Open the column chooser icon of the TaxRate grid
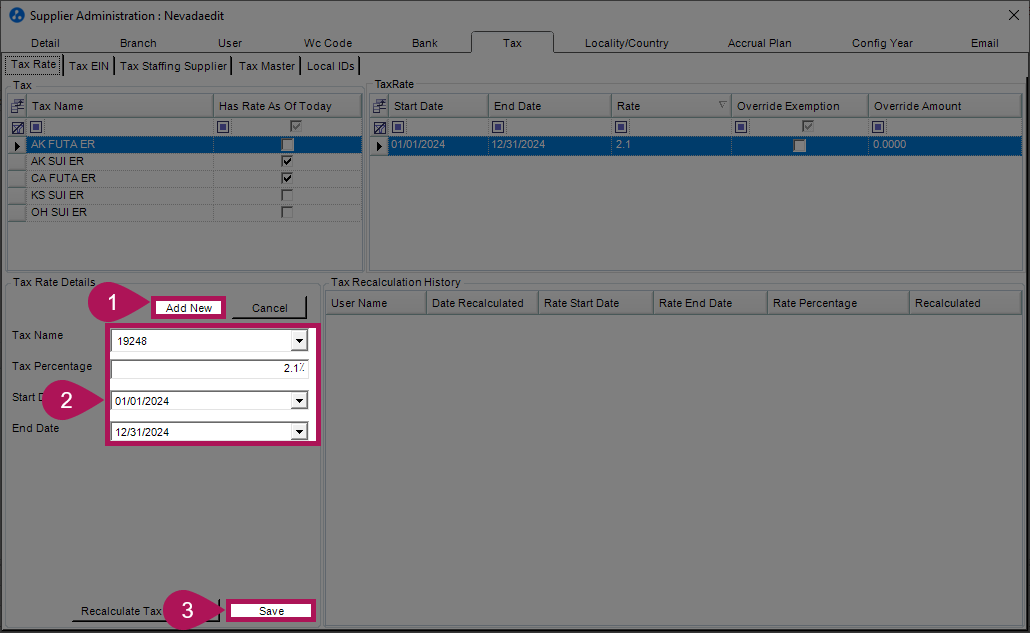This screenshot has height=633, width=1030. (380, 106)
